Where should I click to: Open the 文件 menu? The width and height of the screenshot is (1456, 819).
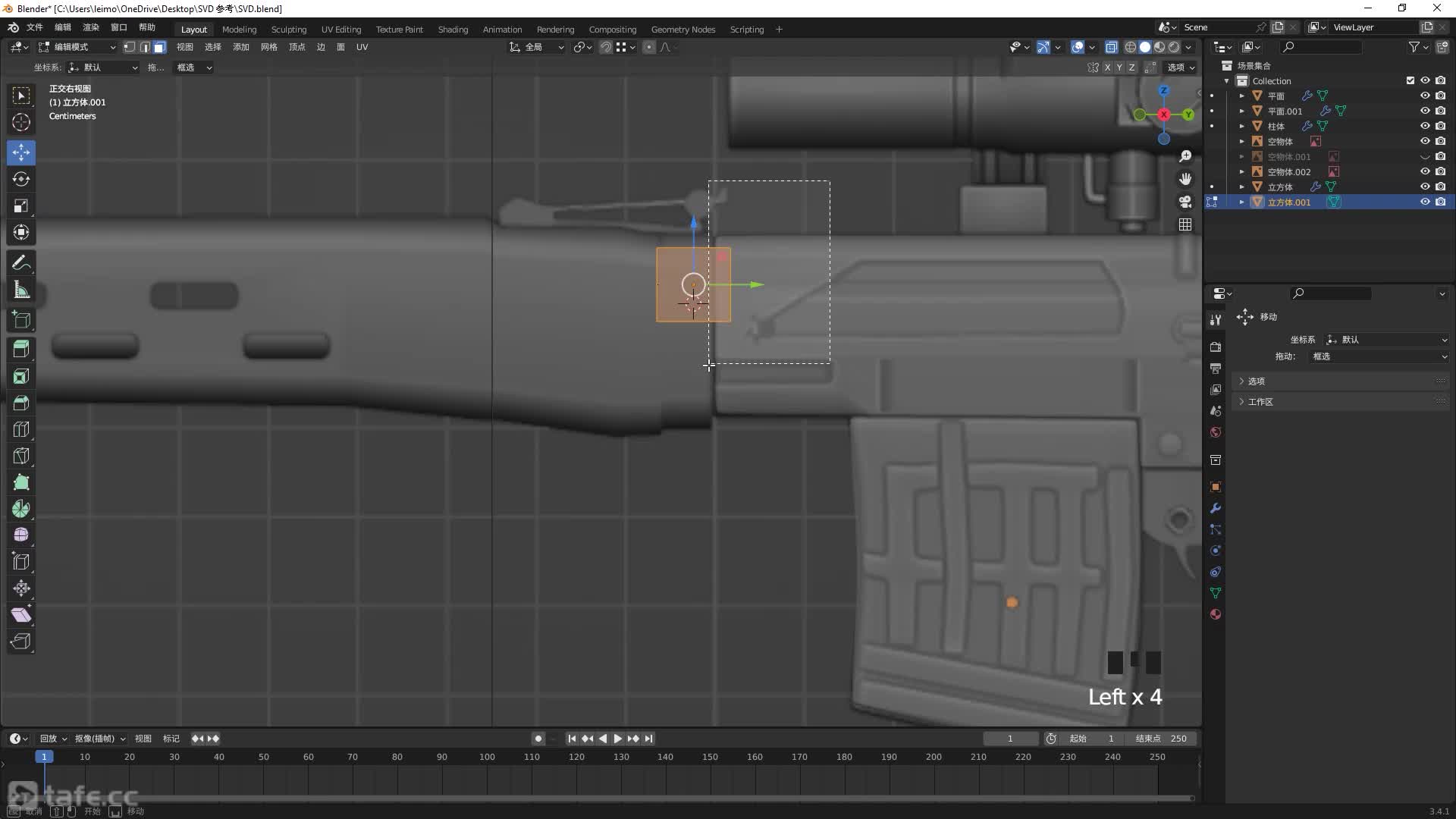[x=35, y=27]
